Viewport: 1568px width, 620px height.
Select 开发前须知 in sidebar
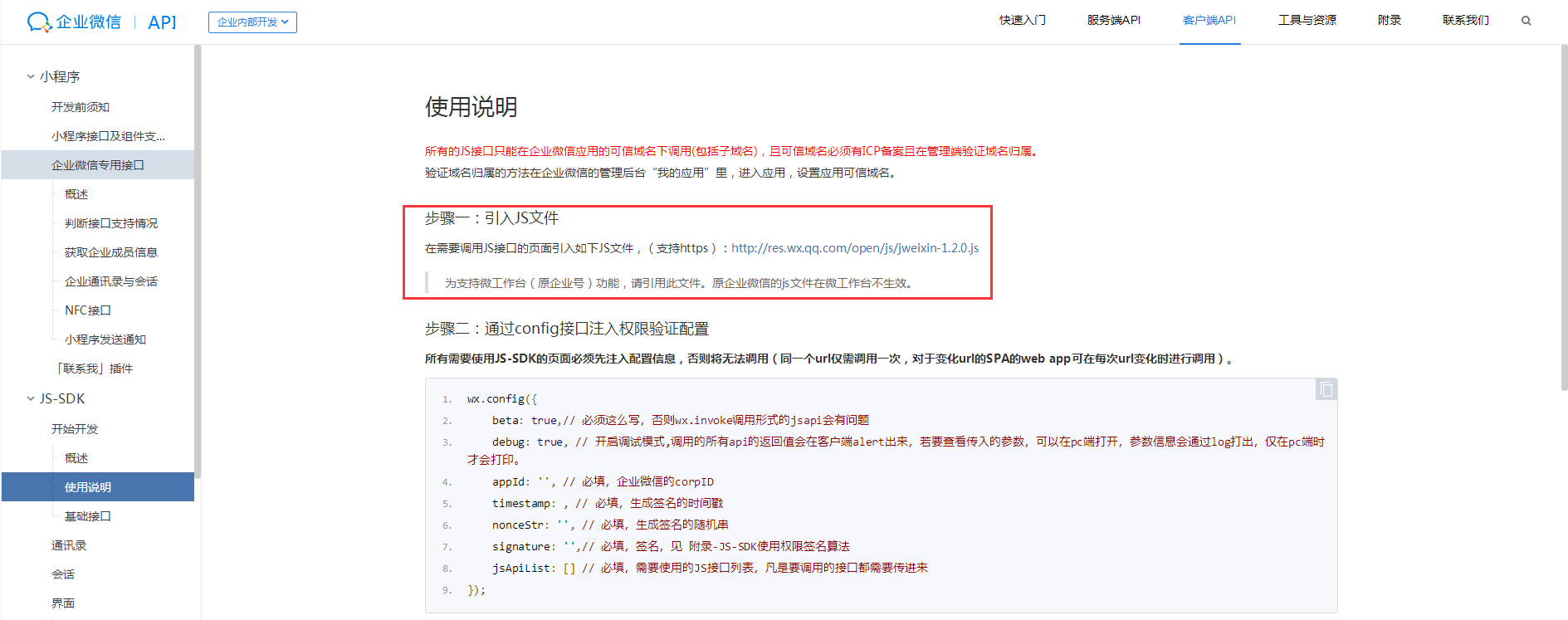tap(81, 107)
